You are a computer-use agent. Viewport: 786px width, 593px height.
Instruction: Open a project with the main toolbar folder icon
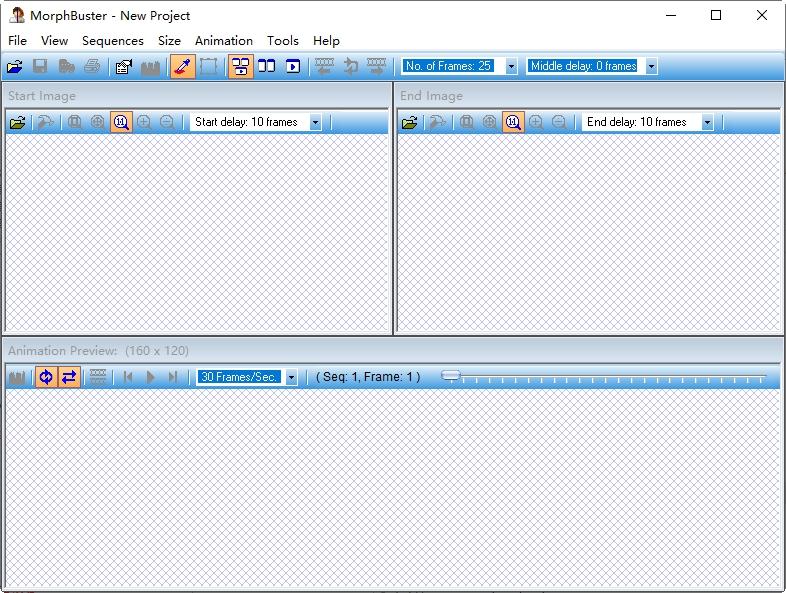pyautogui.click(x=15, y=66)
